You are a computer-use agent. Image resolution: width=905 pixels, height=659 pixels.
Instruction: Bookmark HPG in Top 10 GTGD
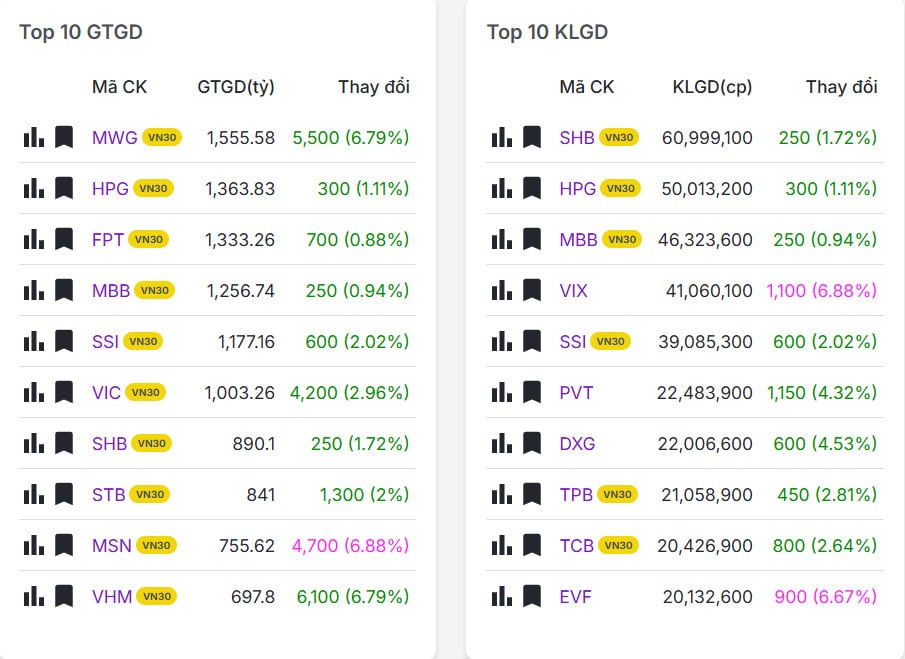[64, 188]
